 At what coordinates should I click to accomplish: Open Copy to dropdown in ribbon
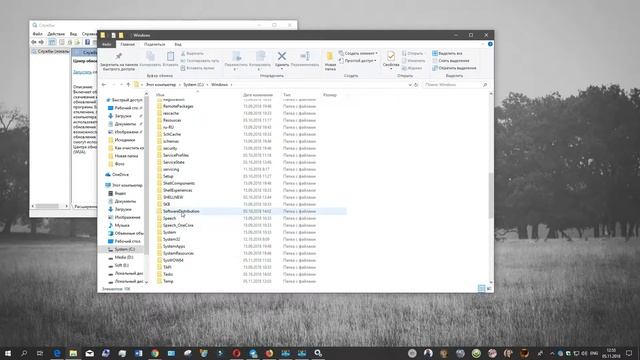coord(260,60)
